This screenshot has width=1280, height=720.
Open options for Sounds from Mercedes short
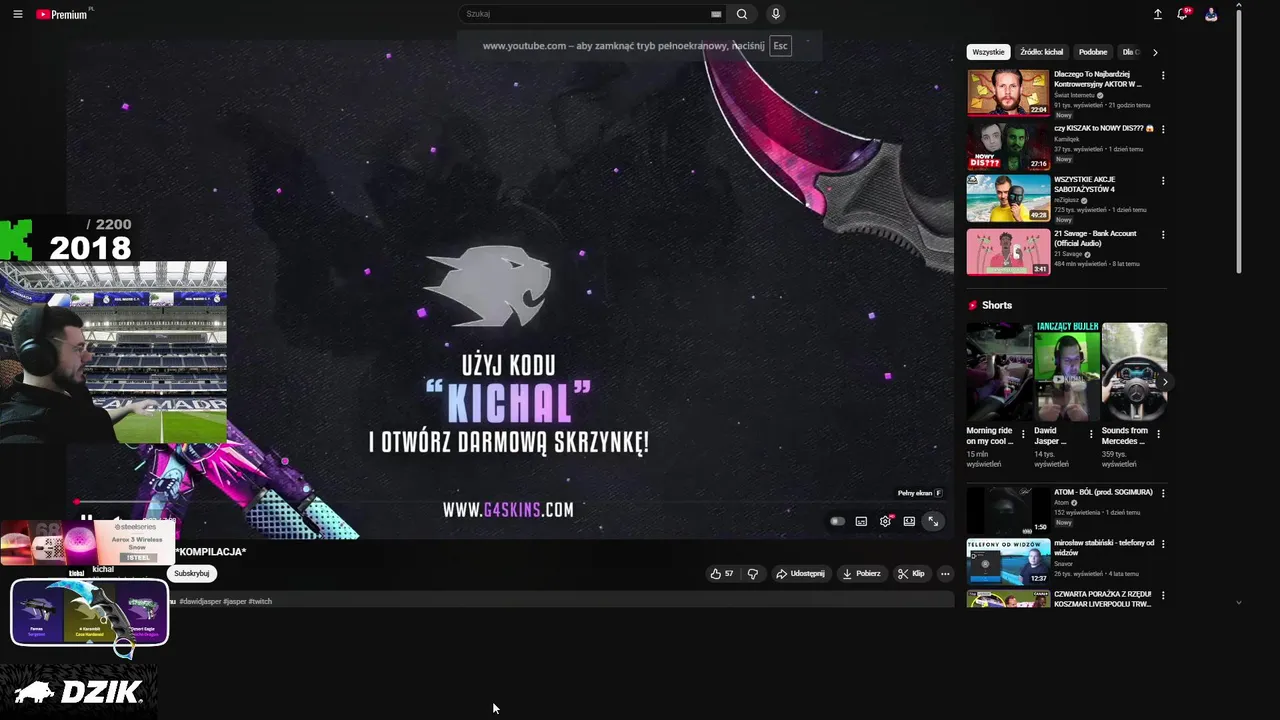[1159, 434]
